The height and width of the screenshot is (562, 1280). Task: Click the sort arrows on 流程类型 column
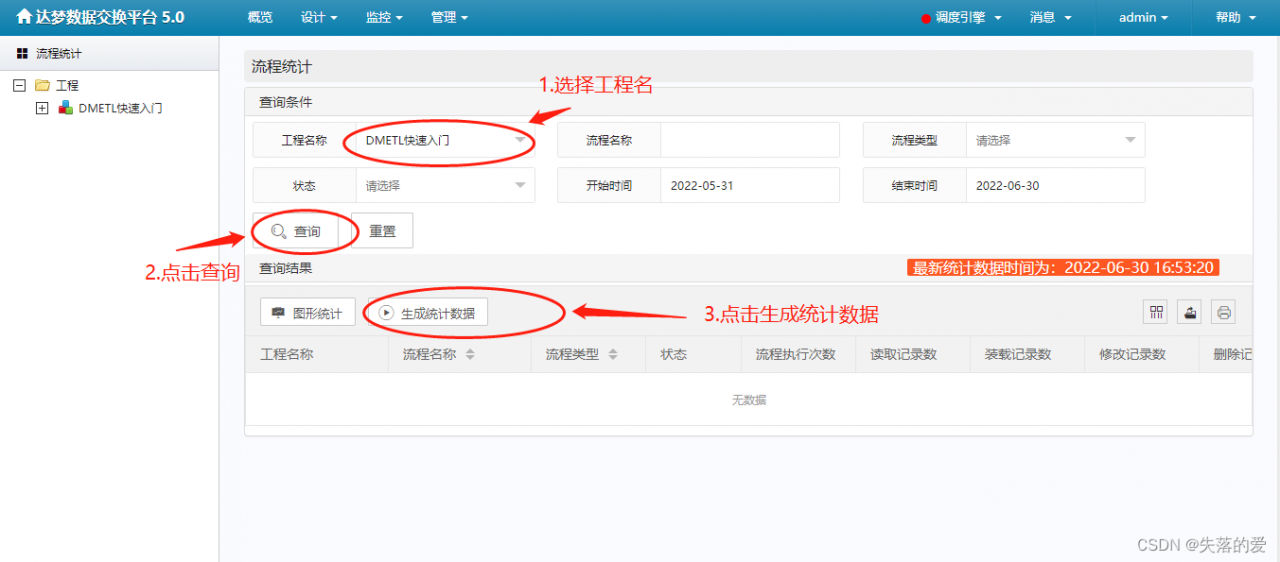tap(613, 354)
